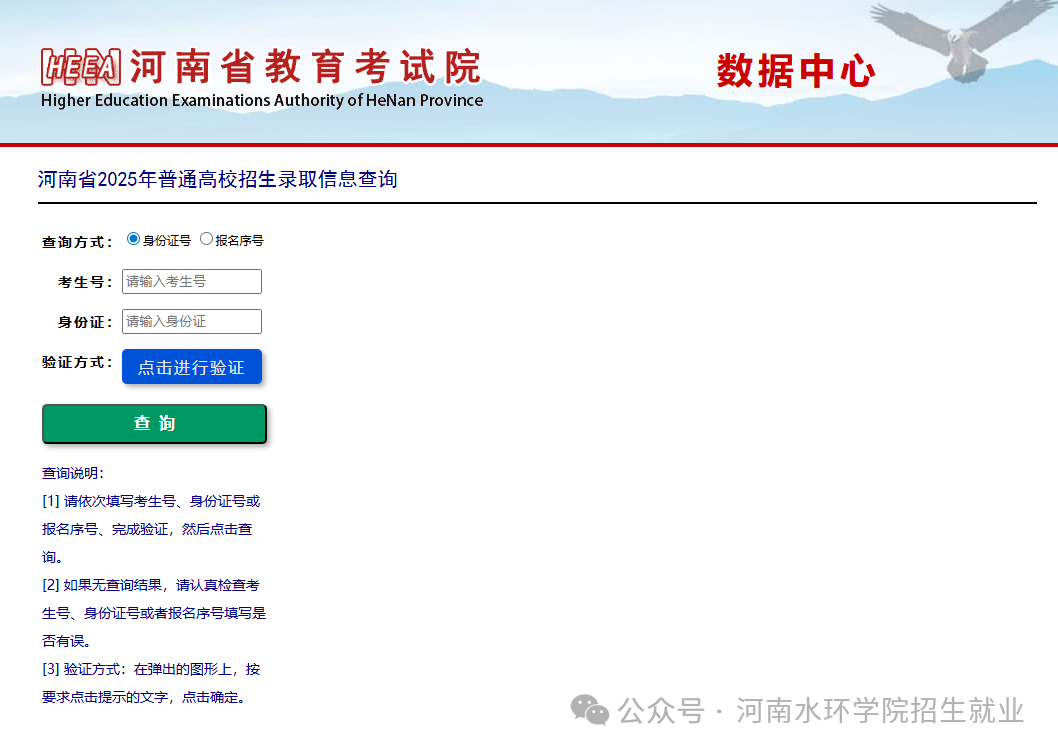Viewport: 1058px width, 753px height.
Task: Click instruction item [1] about filling 考生号
Action: pos(150,501)
